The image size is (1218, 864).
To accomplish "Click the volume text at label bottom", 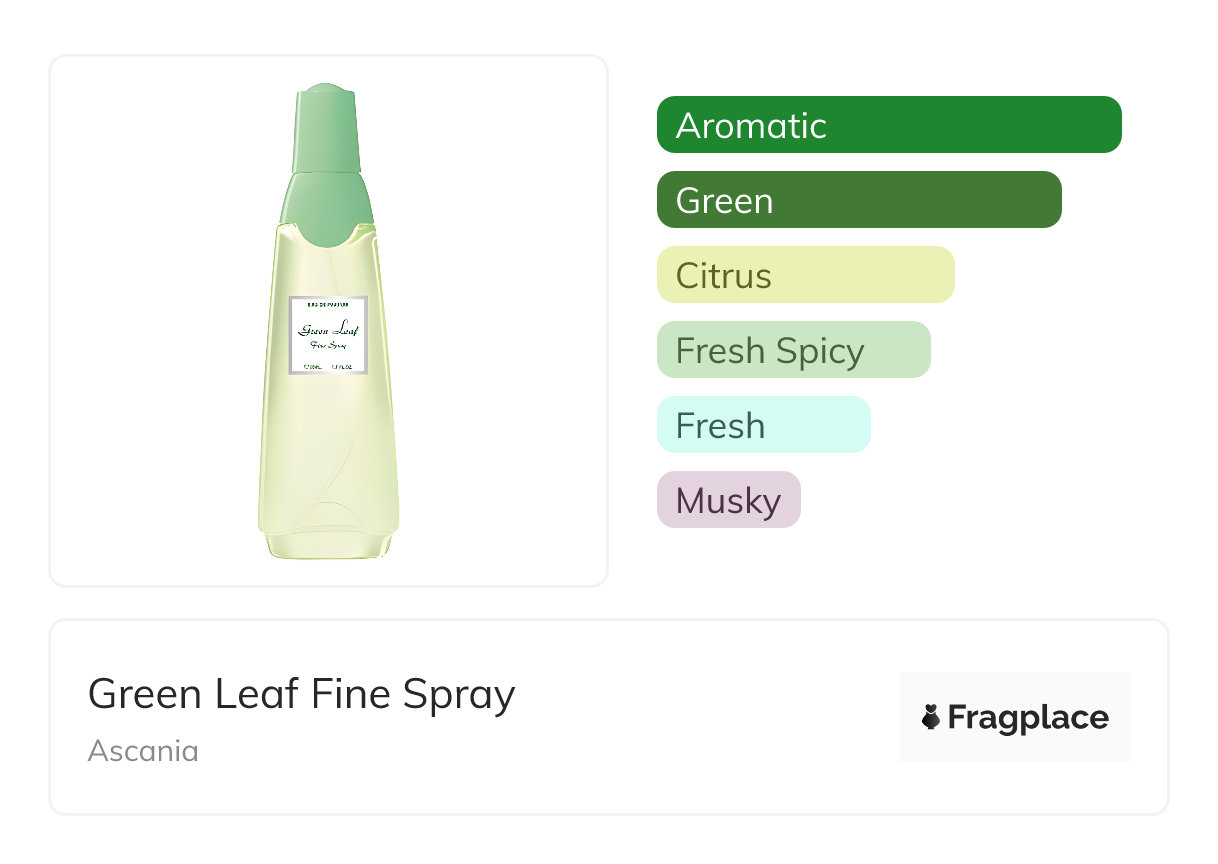I will click(x=328, y=366).
